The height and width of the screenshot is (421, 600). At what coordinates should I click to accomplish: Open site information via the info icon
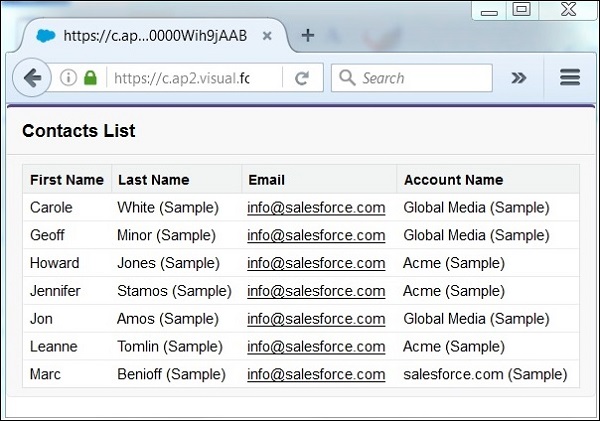click(x=68, y=78)
